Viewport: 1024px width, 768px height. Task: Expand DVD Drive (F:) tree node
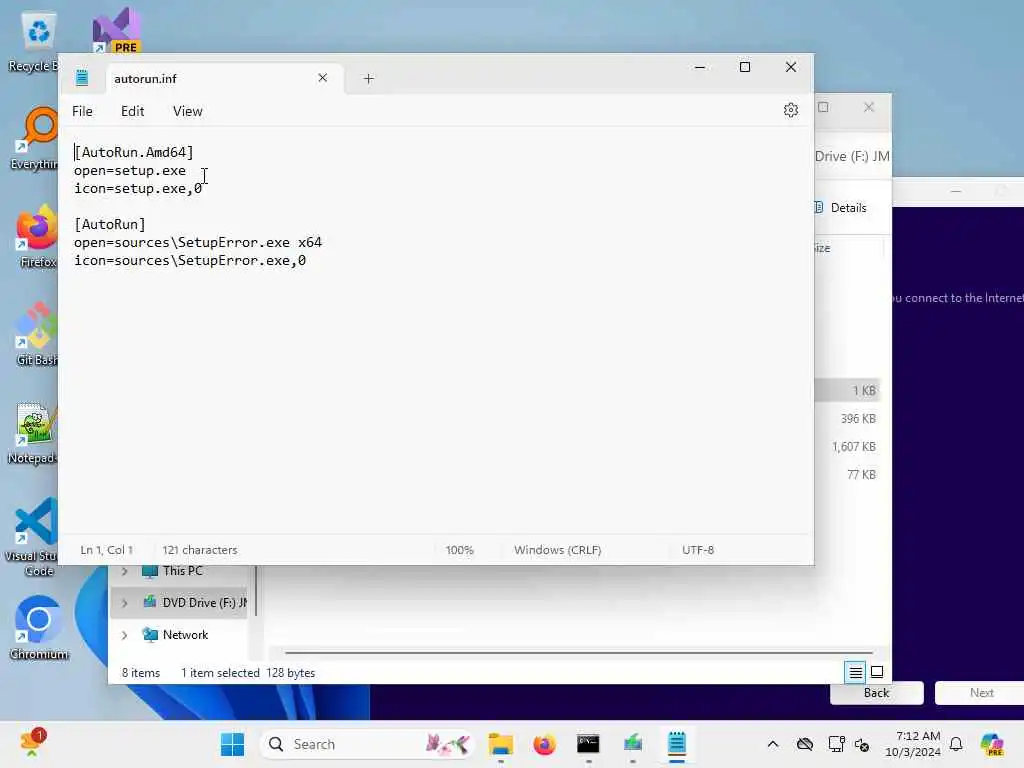(x=124, y=603)
